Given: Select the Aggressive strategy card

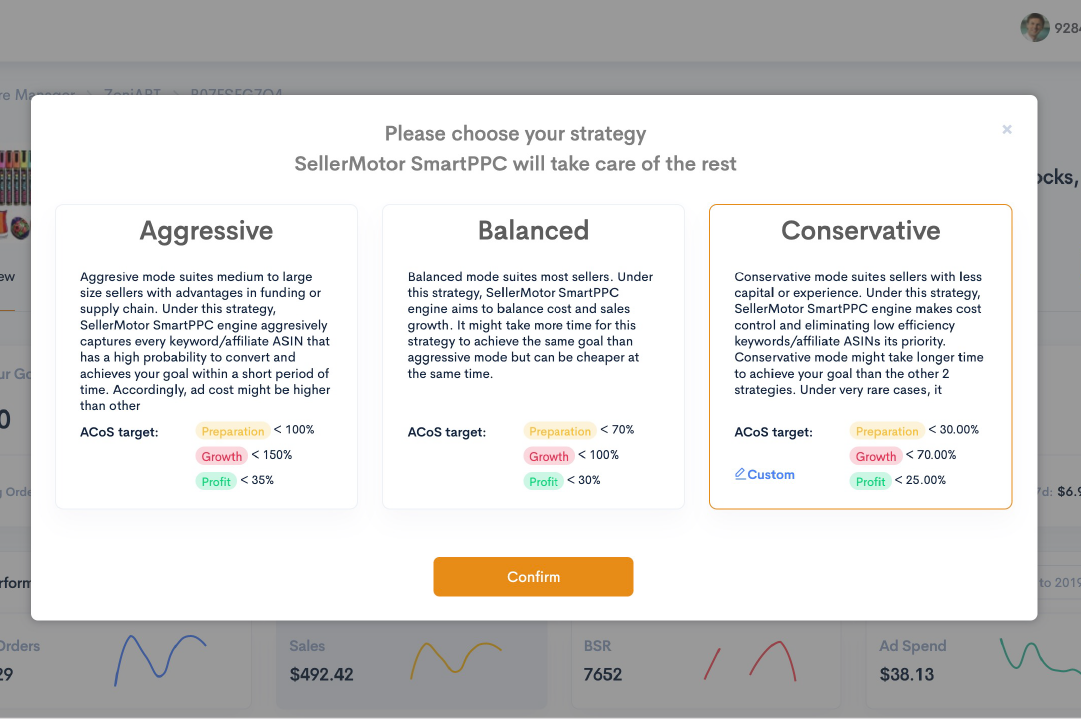Looking at the screenshot, I should (206, 356).
